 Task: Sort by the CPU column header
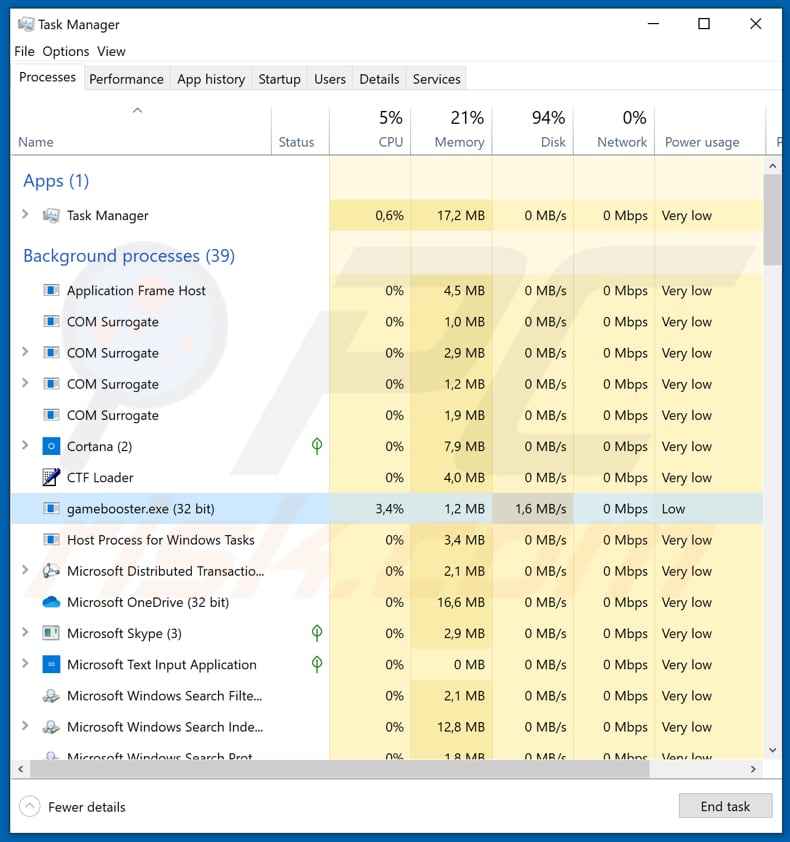370,130
